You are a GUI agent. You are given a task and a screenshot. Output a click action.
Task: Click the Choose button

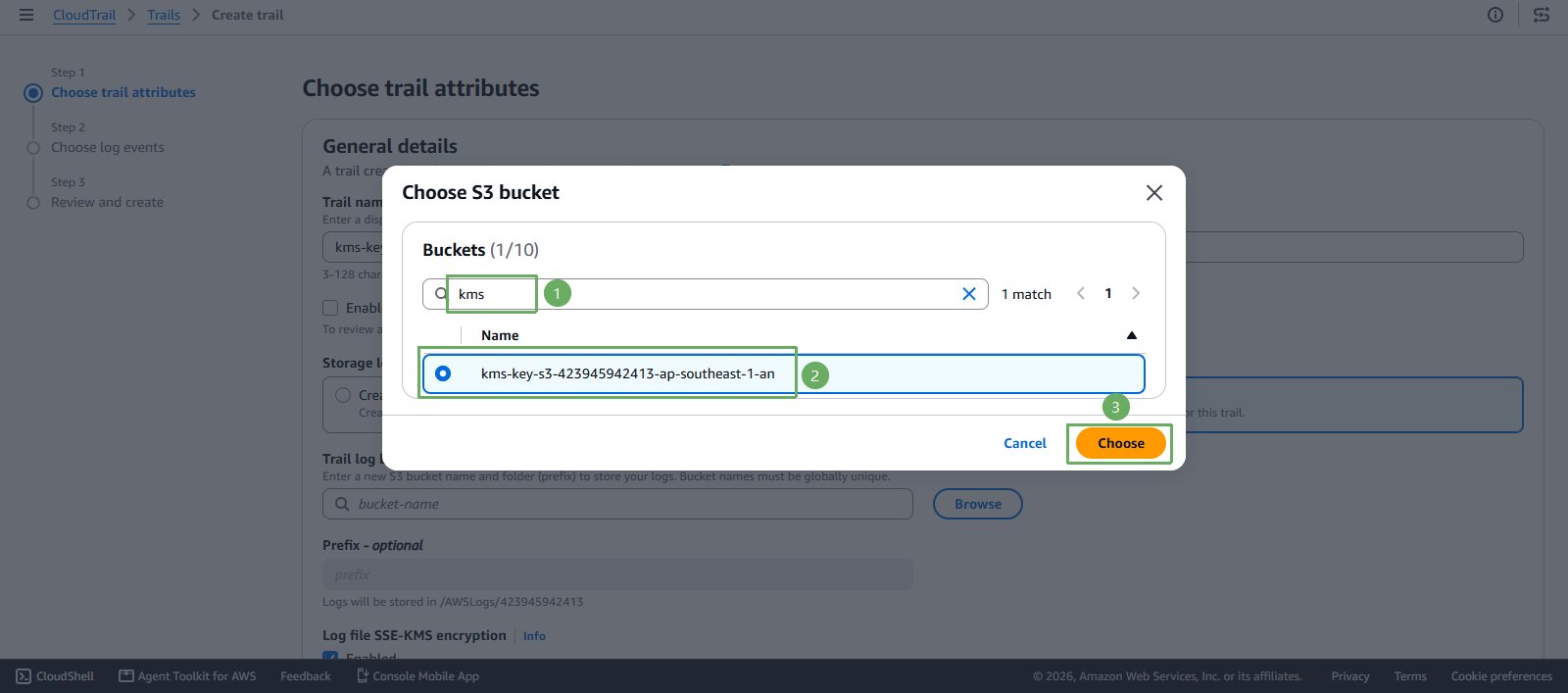[1121, 443]
